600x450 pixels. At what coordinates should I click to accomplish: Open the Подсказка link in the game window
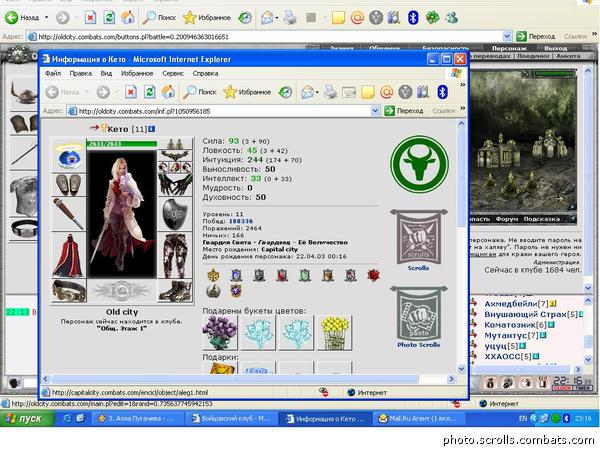click(541, 219)
